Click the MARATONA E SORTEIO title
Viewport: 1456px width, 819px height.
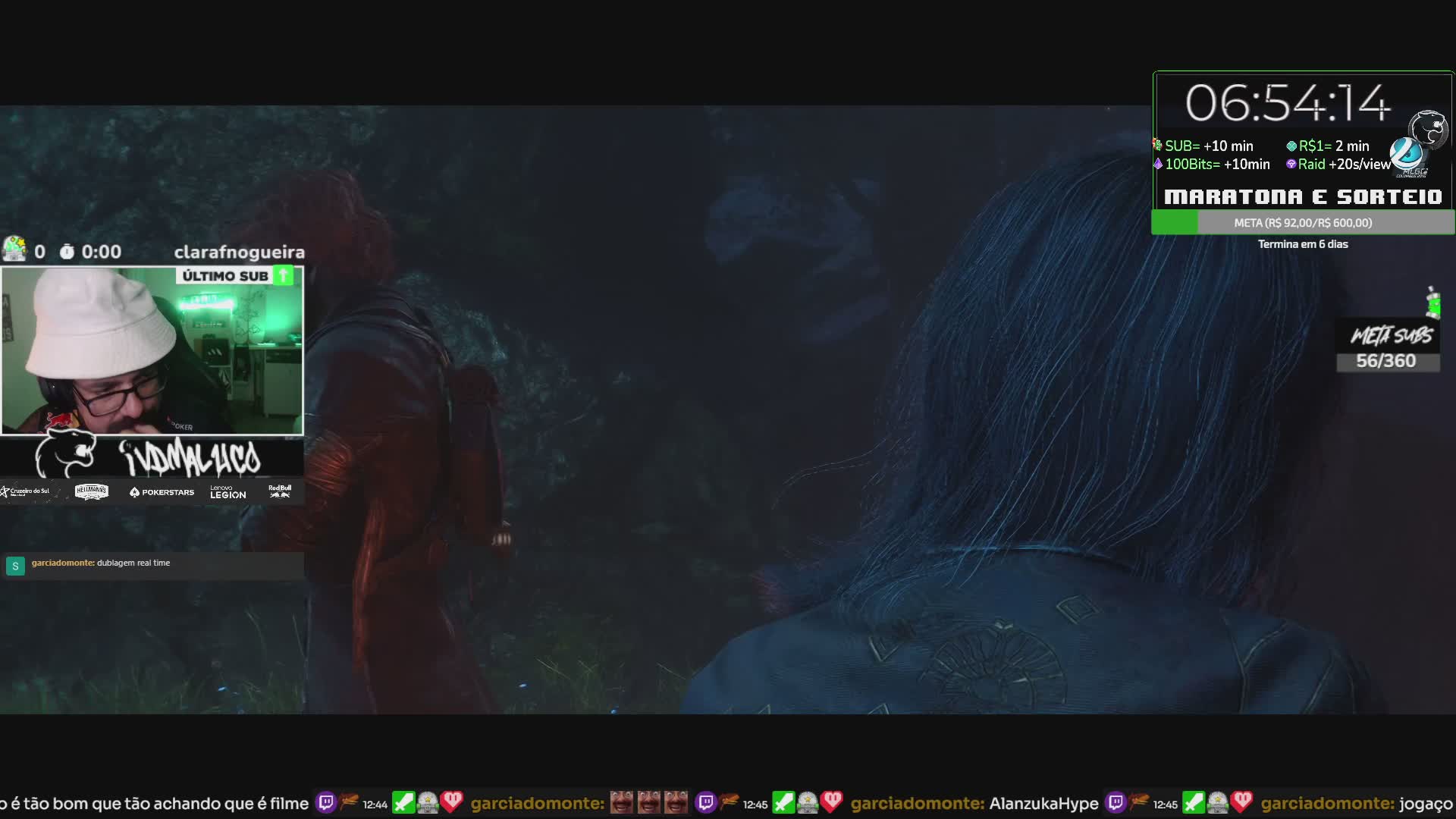[1303, 197]
